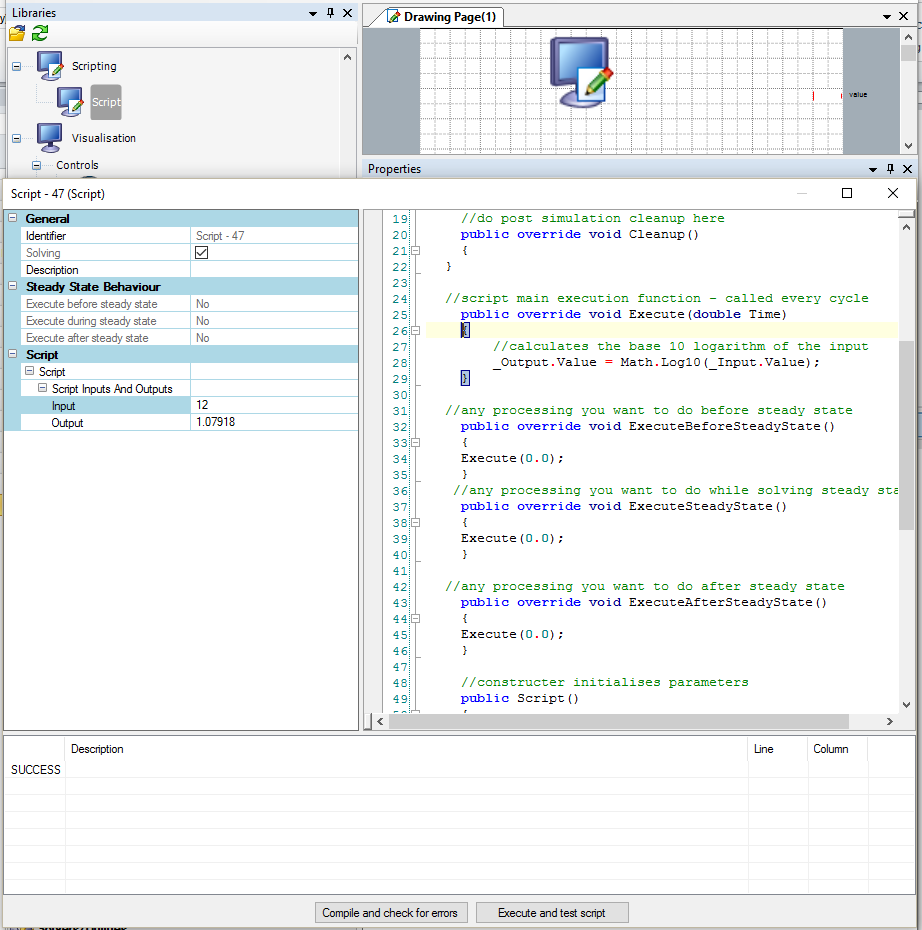
Task: Click the open folder icon in Libraries
Action: [x=17, y=33]
